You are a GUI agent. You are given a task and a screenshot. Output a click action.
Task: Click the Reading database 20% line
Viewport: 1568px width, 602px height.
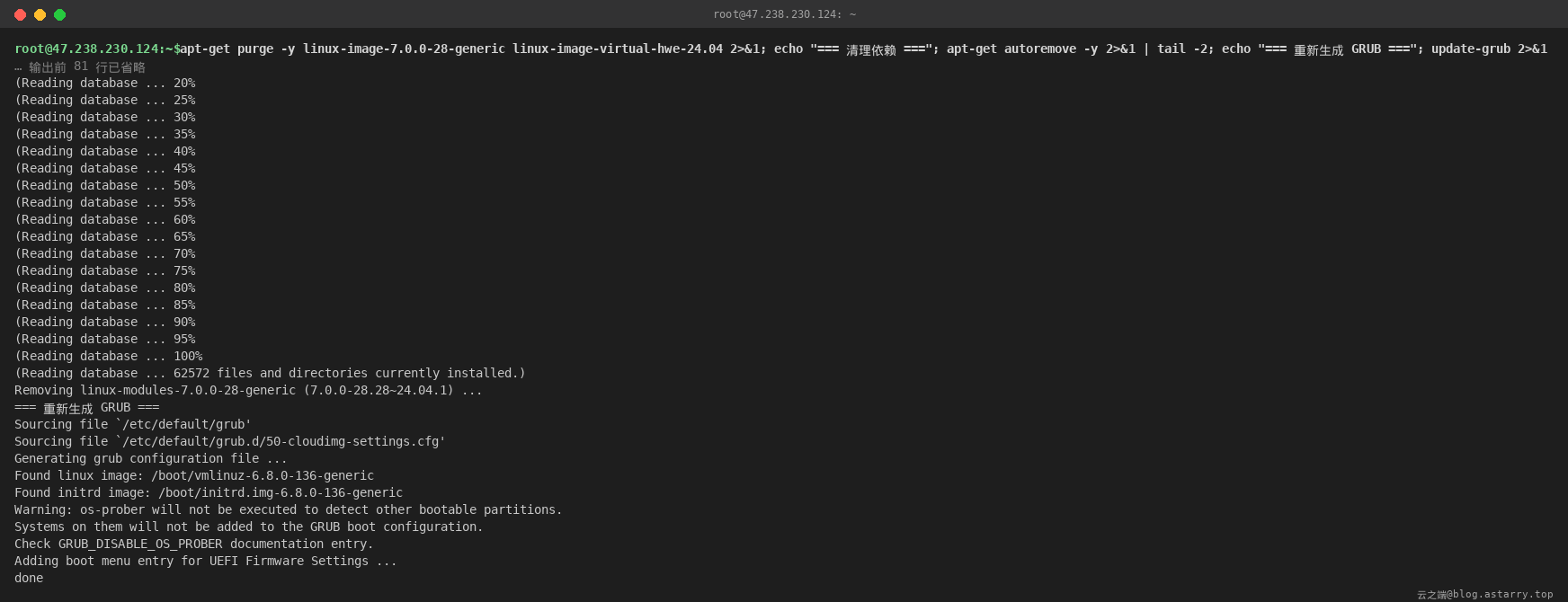point(105,83)
